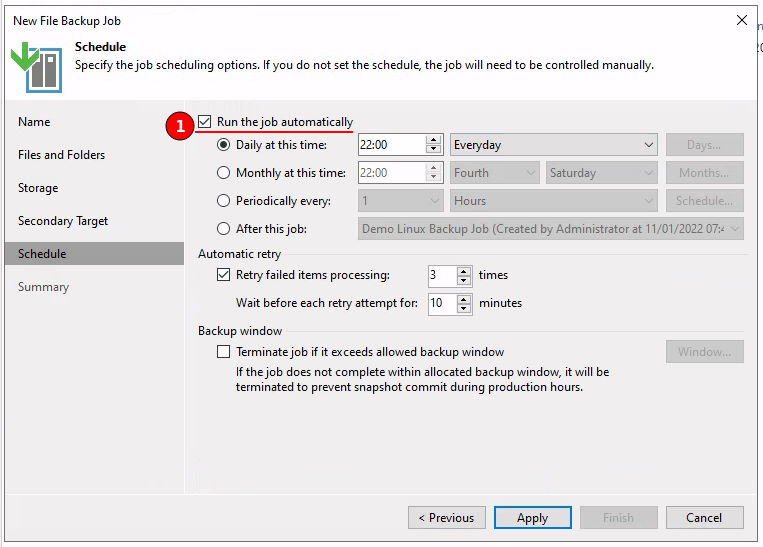Close the New File Backup Job dialog

click(742, 20)
